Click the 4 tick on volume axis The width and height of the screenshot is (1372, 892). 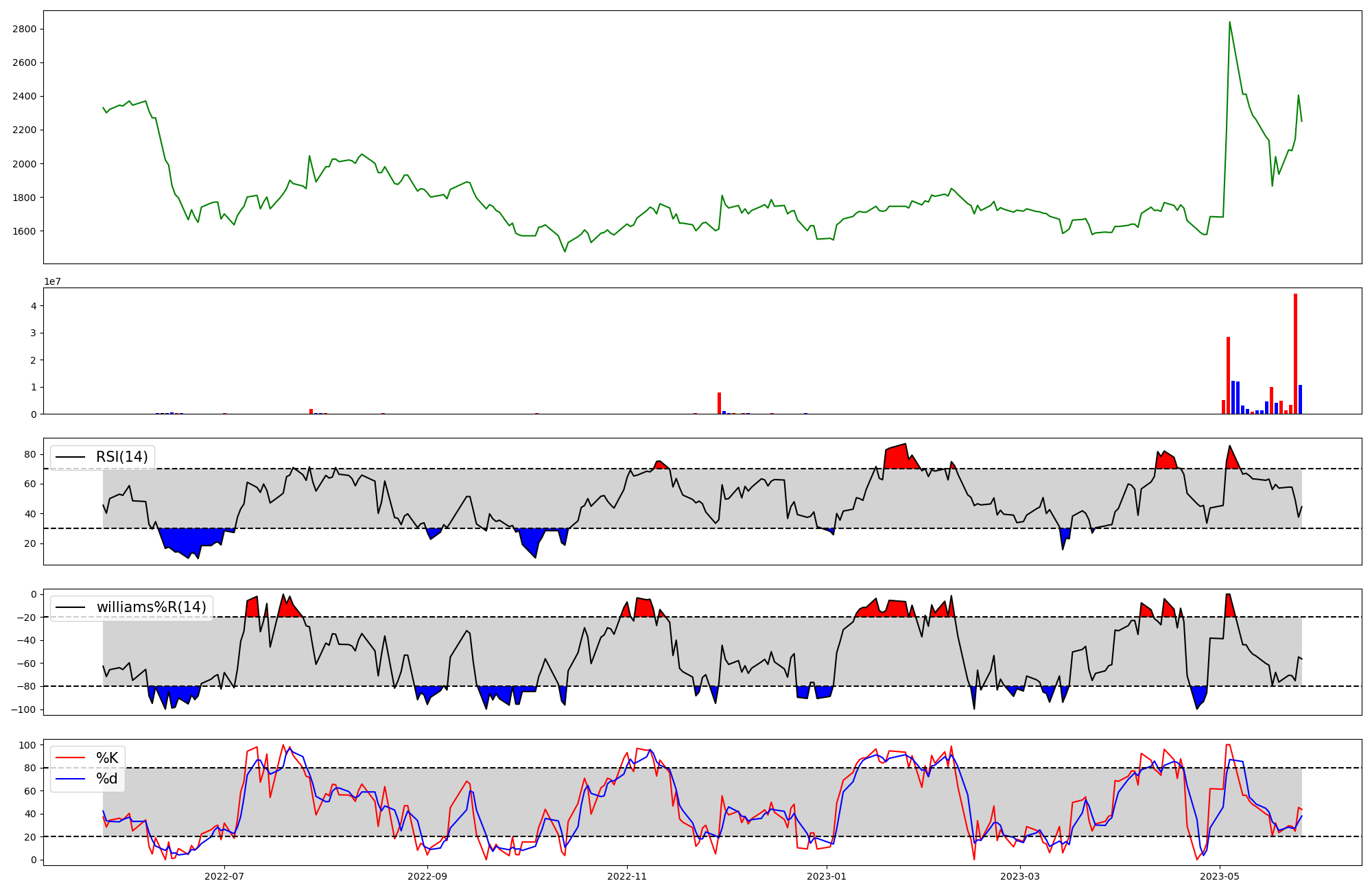point(34,305)
